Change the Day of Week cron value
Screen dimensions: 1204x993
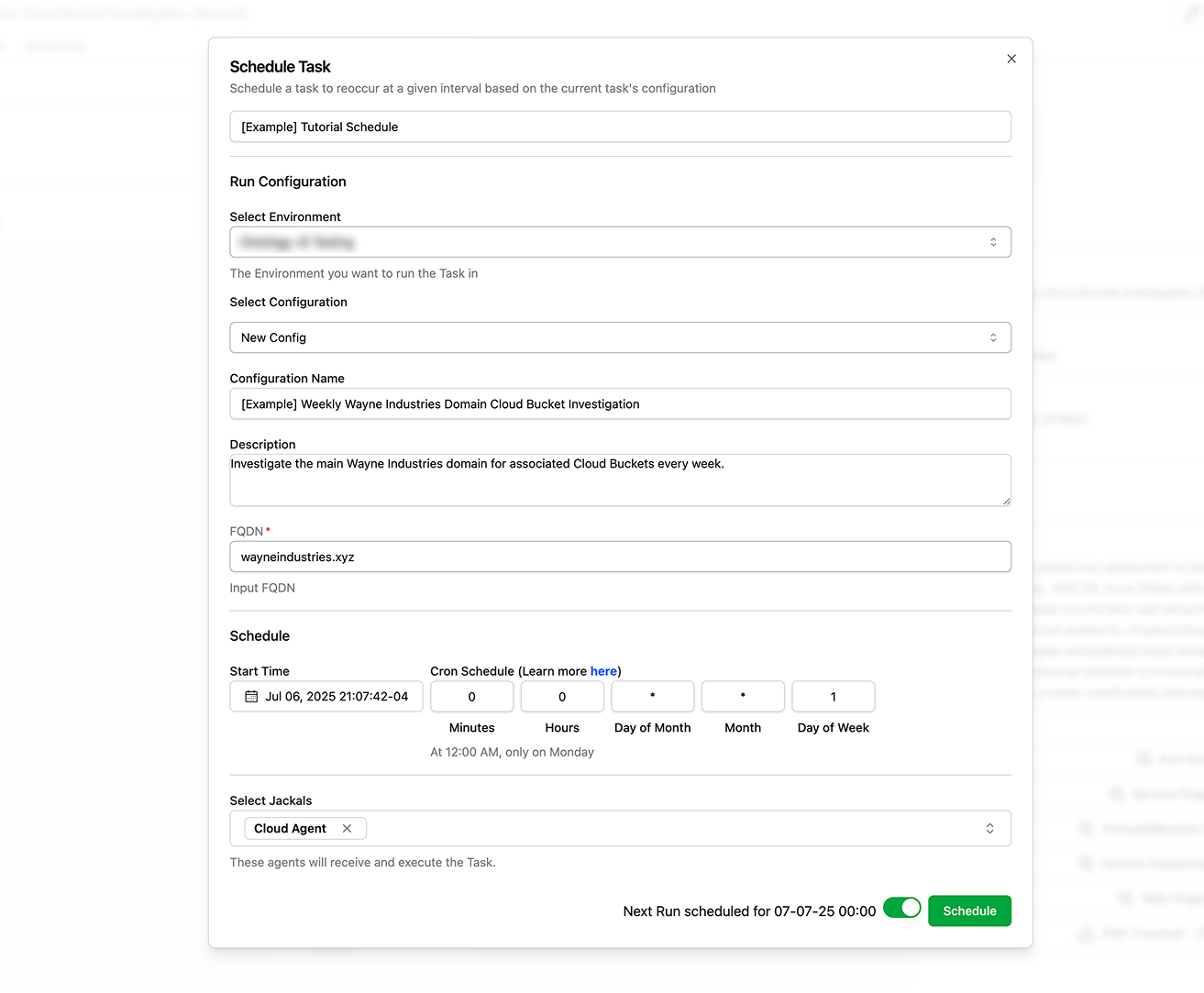(833, 697)
